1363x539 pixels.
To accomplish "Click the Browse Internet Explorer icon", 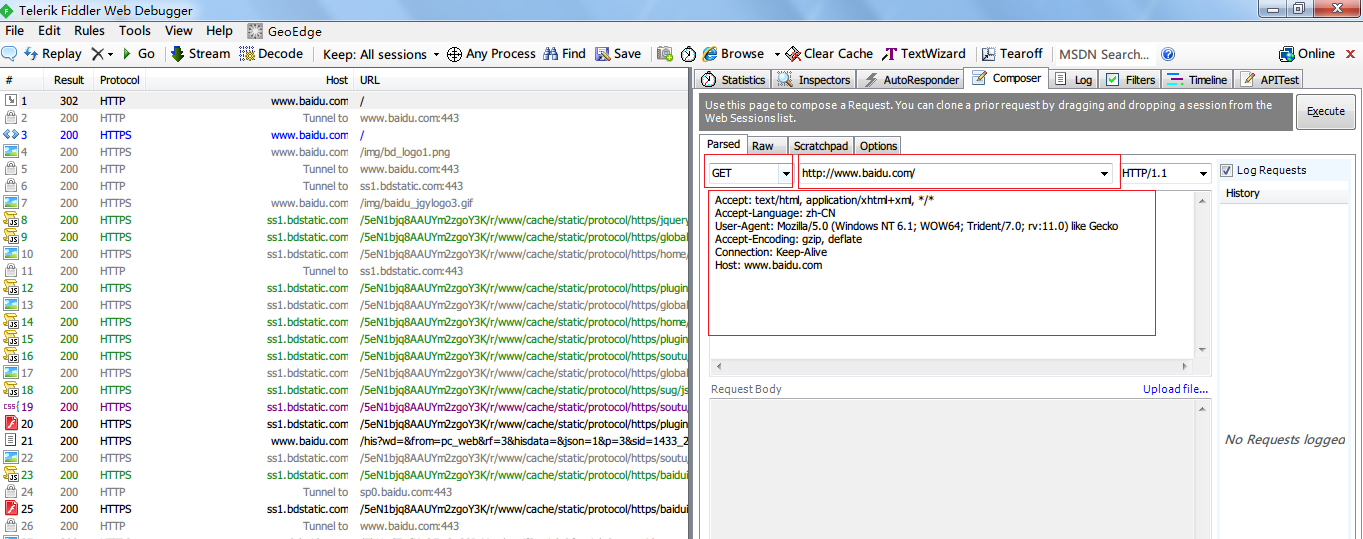I will point(710,54).
